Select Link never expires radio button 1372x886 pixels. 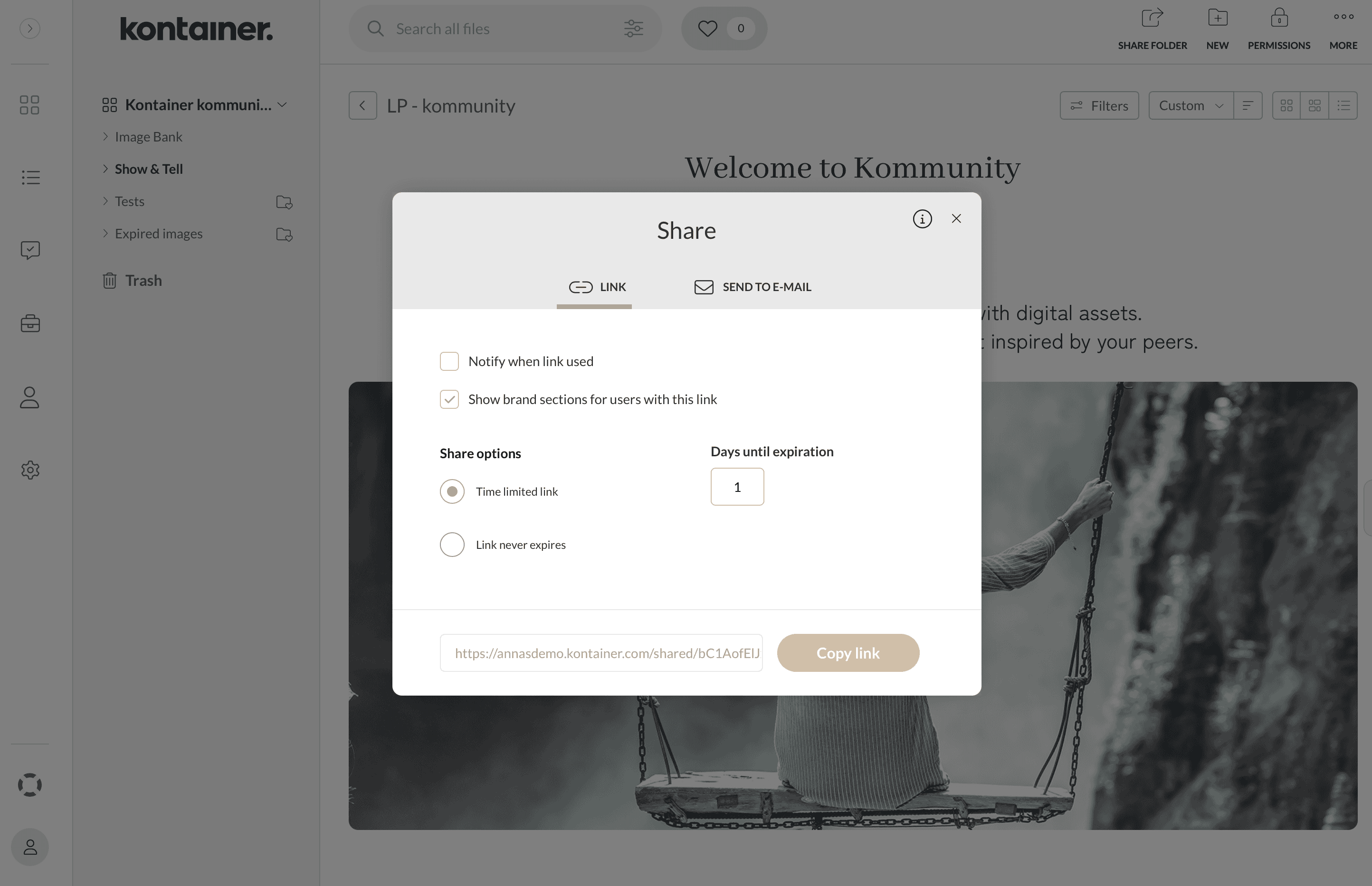452,544
